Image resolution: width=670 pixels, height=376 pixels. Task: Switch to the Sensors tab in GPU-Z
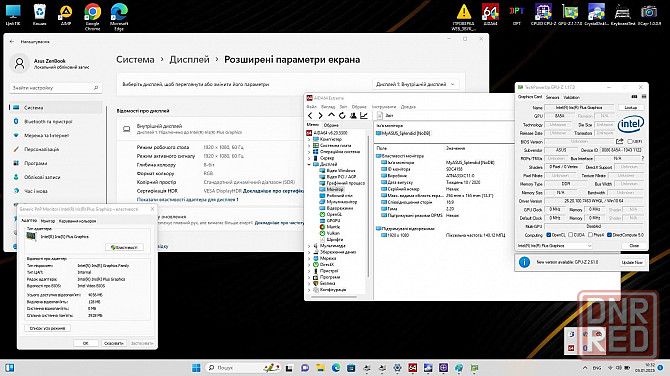[552, 97]
